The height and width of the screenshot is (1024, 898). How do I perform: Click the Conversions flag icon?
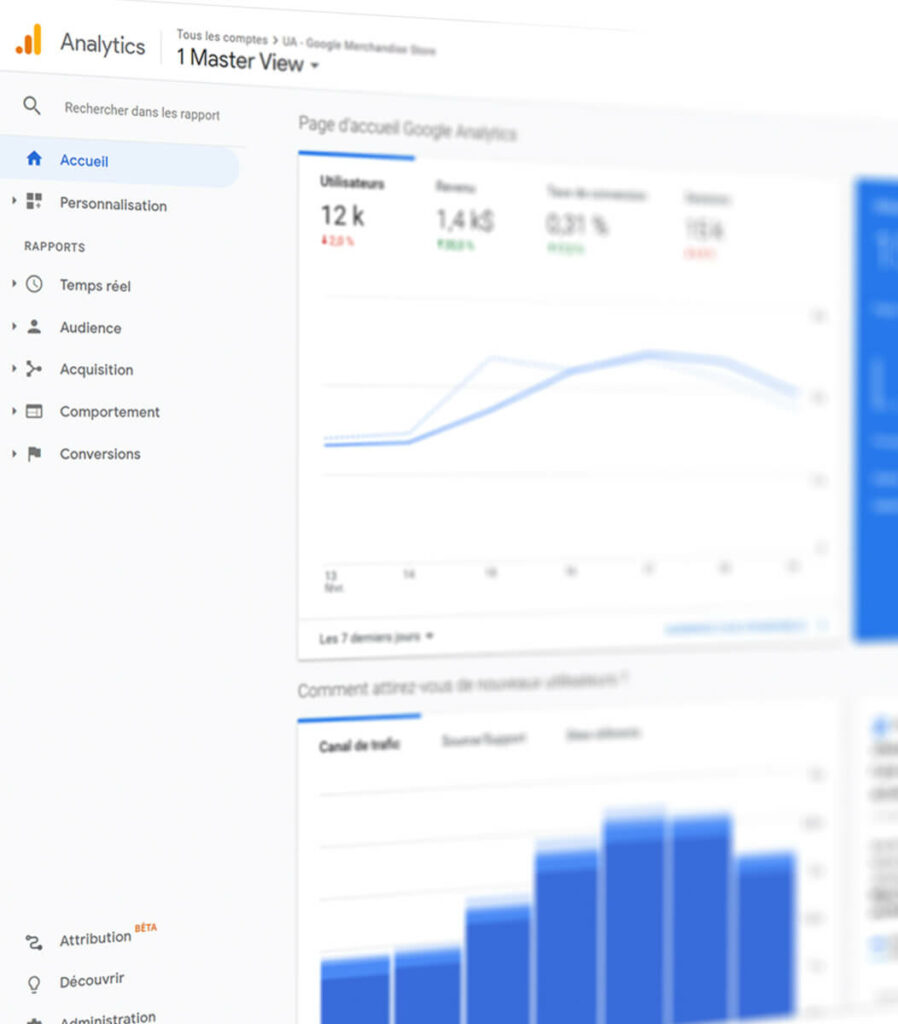(x=34, y=453)
